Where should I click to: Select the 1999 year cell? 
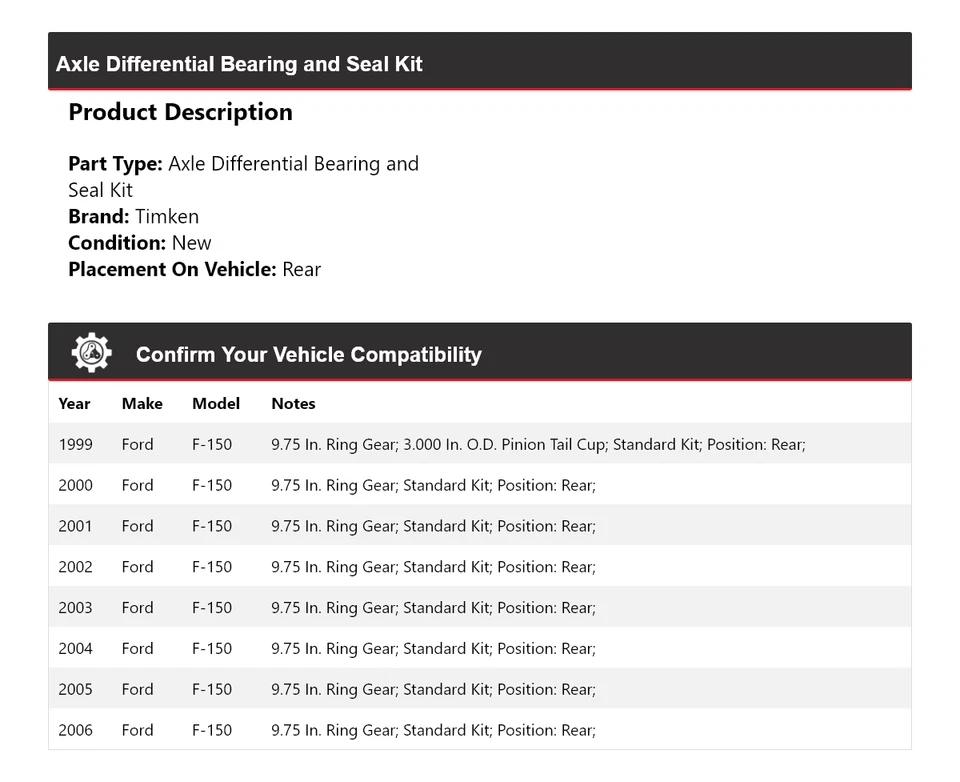pyautogui.click(x=75, y=444)
